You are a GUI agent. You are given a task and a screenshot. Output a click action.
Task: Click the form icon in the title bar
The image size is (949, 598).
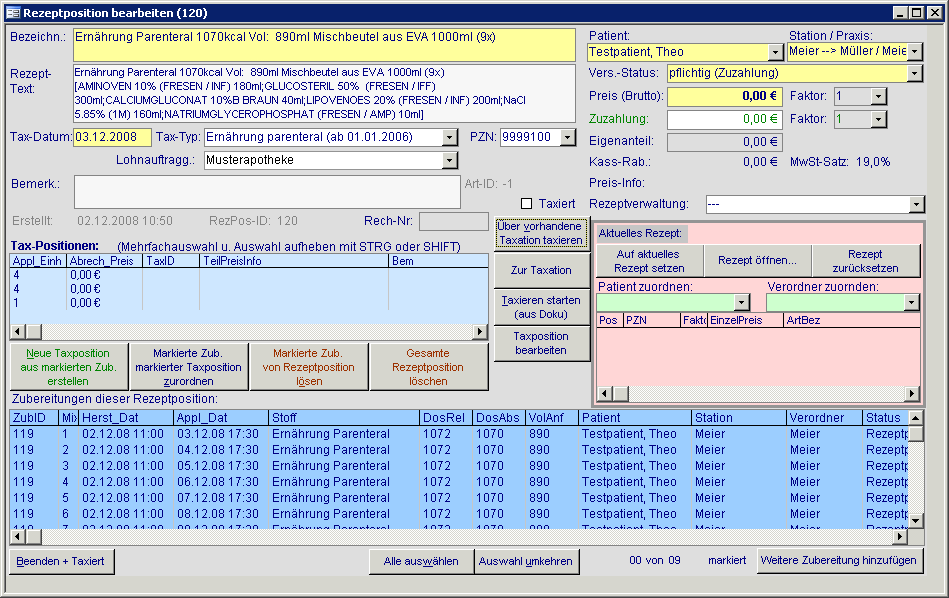tap(12, 13)
